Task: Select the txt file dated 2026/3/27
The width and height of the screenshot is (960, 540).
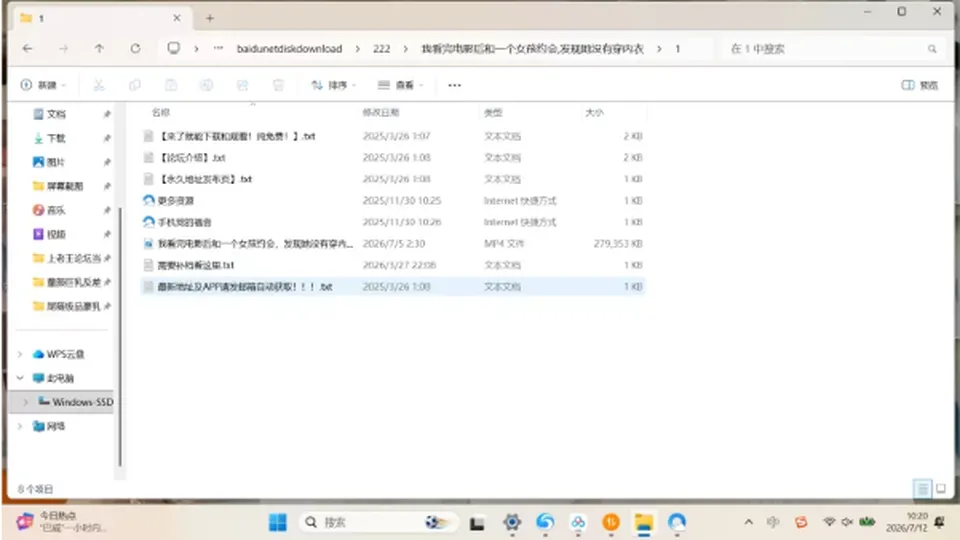Action: 392,265
